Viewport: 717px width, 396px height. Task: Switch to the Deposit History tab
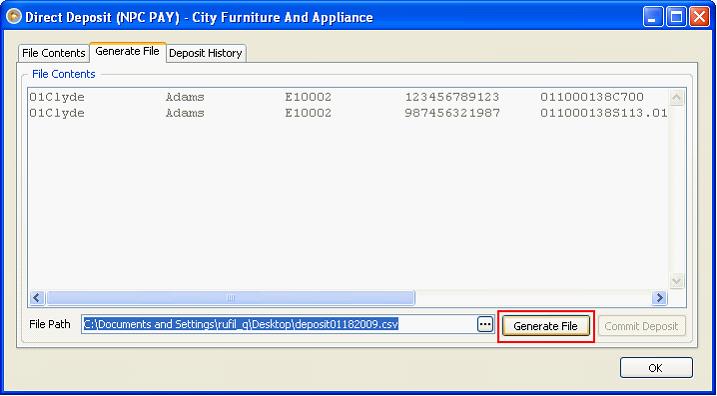(206, 53)
